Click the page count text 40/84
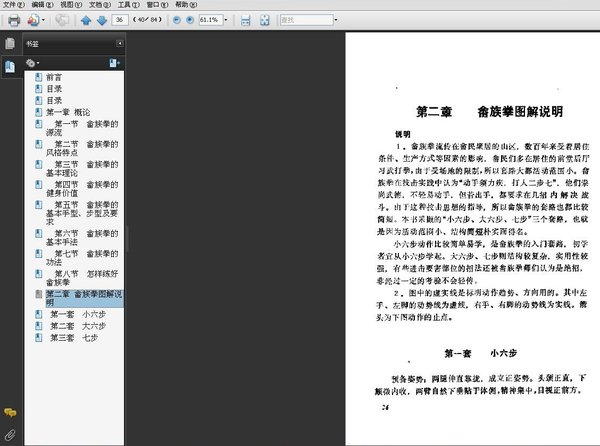 (x=147, y=20)
